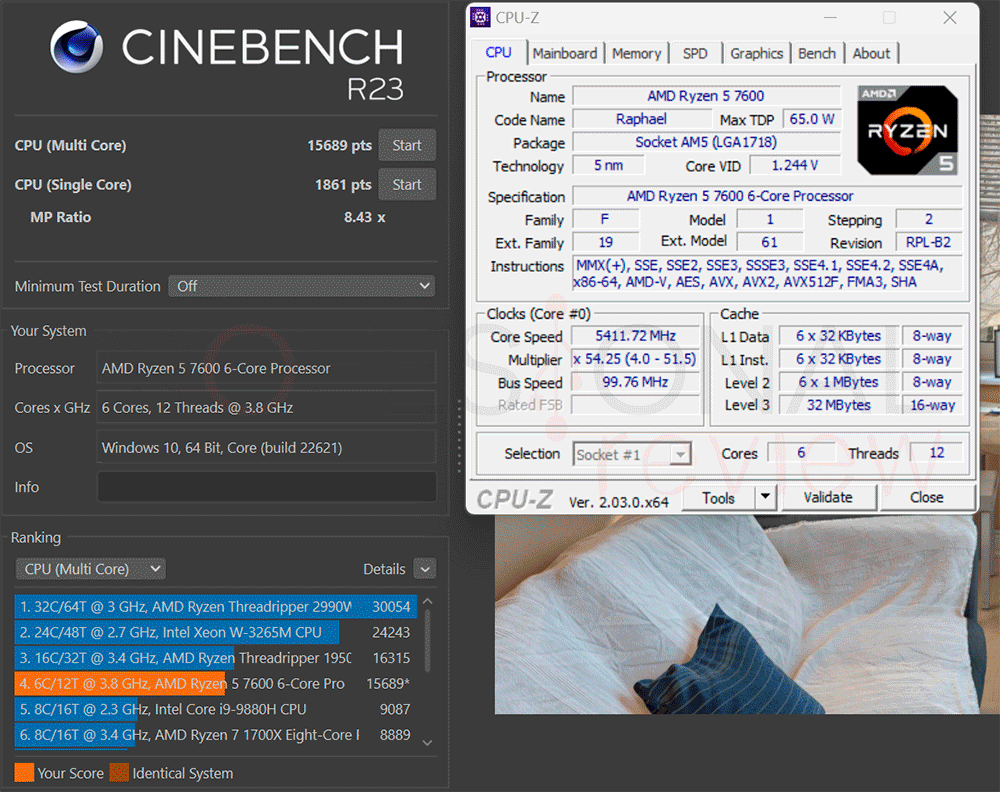The width and height of the screenshot is (1000, 792).
Task: Click the Cinebench sphere logo icon
Action: [x=77, y=47]
